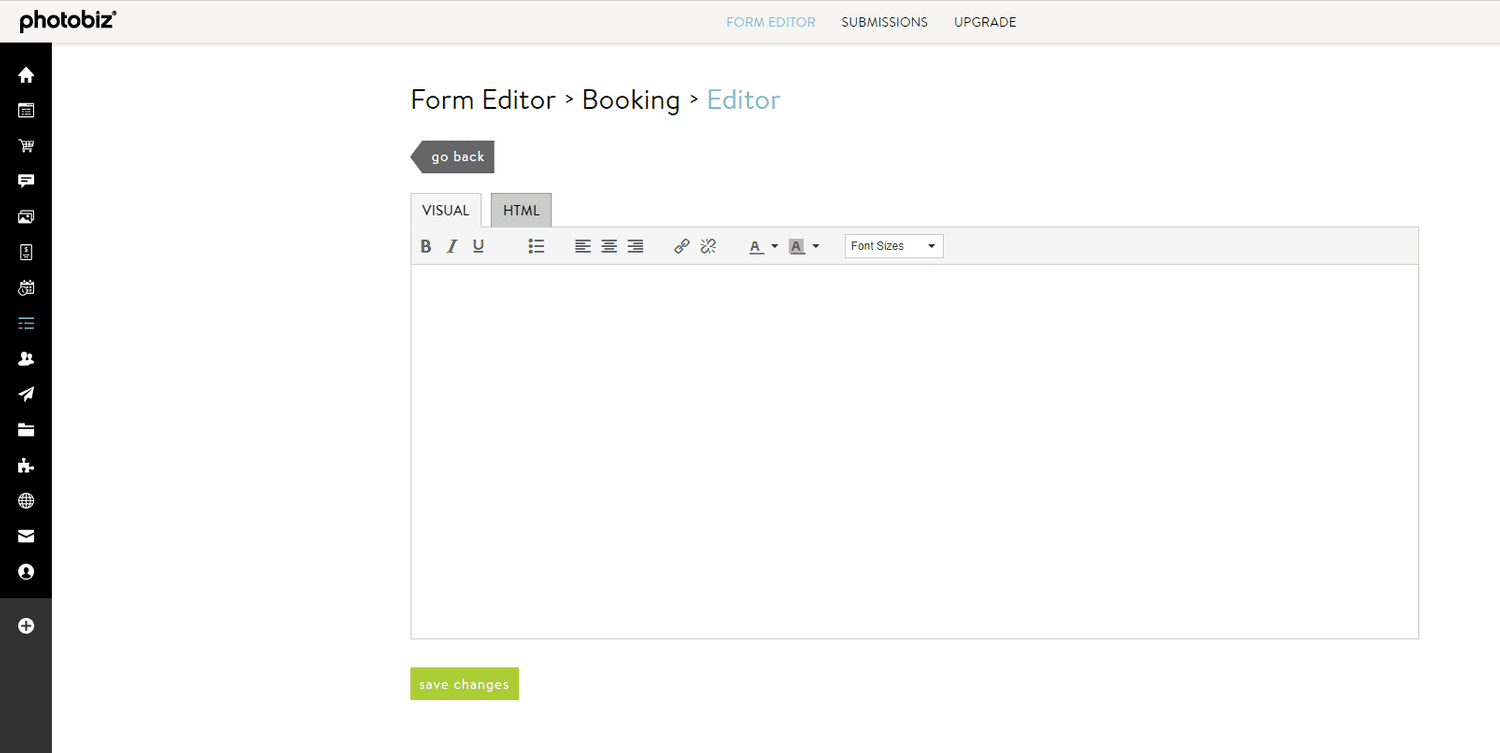Click the save changes button
The image size is (1500, 753).
point(464,683)
